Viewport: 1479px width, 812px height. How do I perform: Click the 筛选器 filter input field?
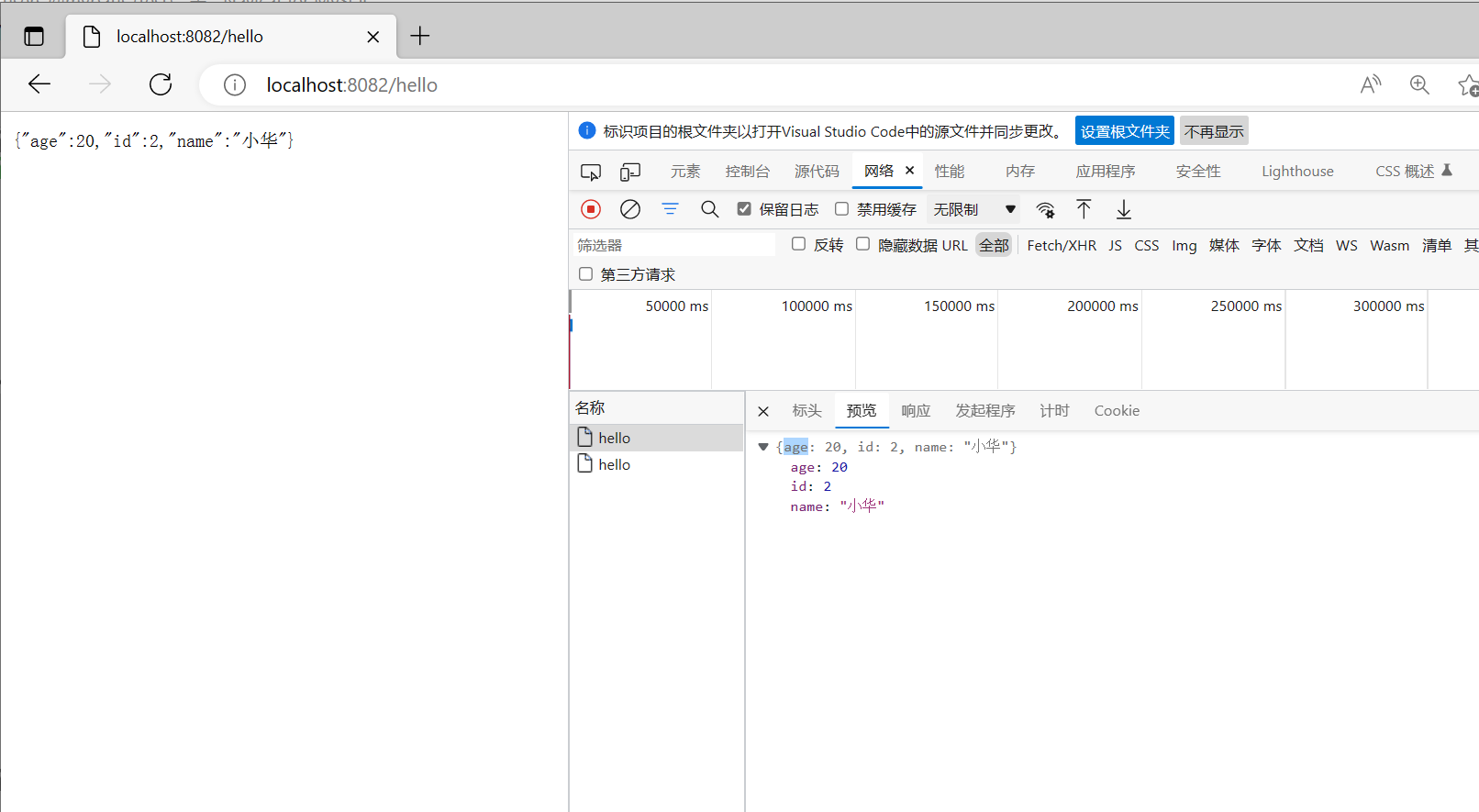click(x=673, y=245)
